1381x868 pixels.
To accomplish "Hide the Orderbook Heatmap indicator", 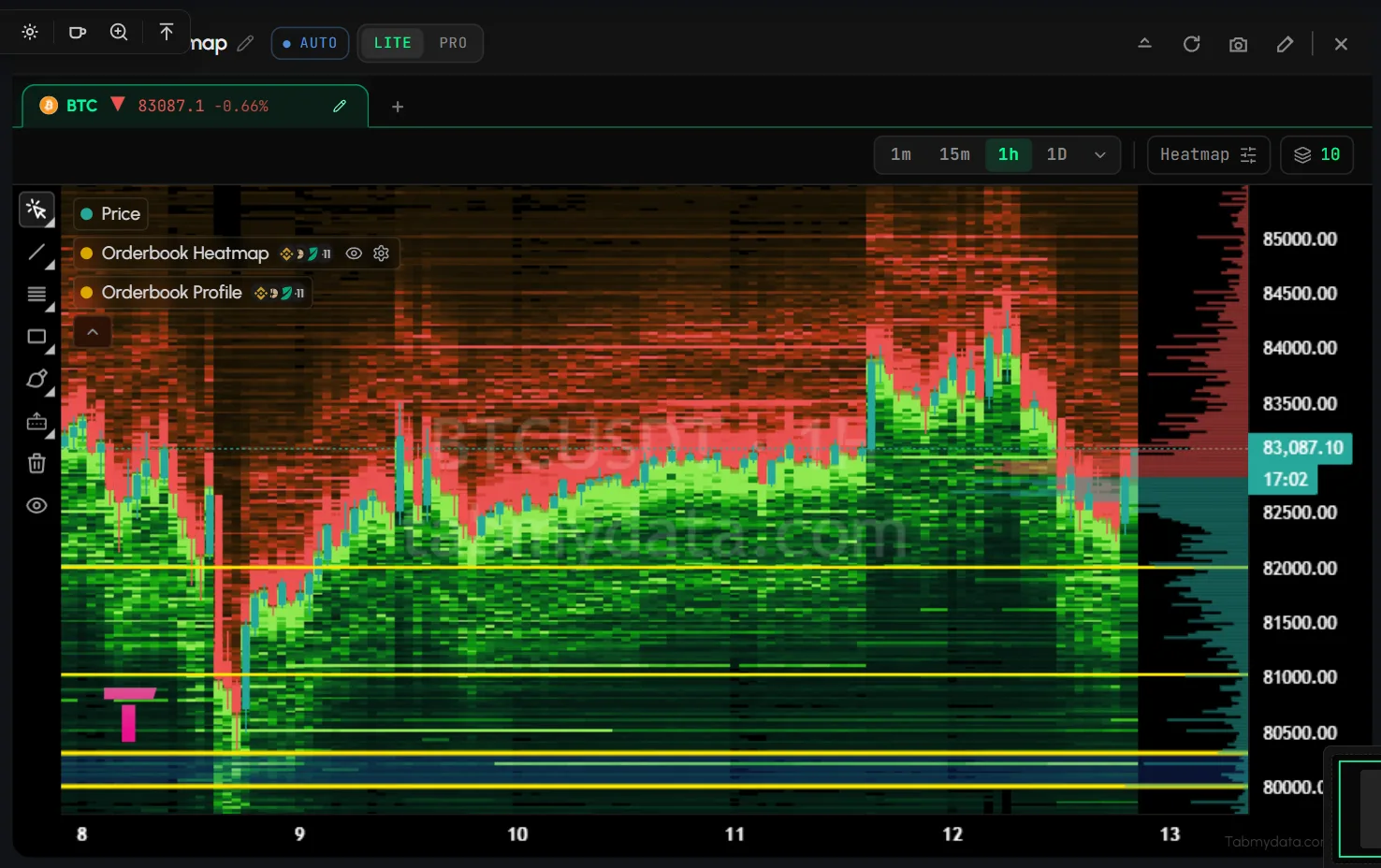I will coord(354,253).
